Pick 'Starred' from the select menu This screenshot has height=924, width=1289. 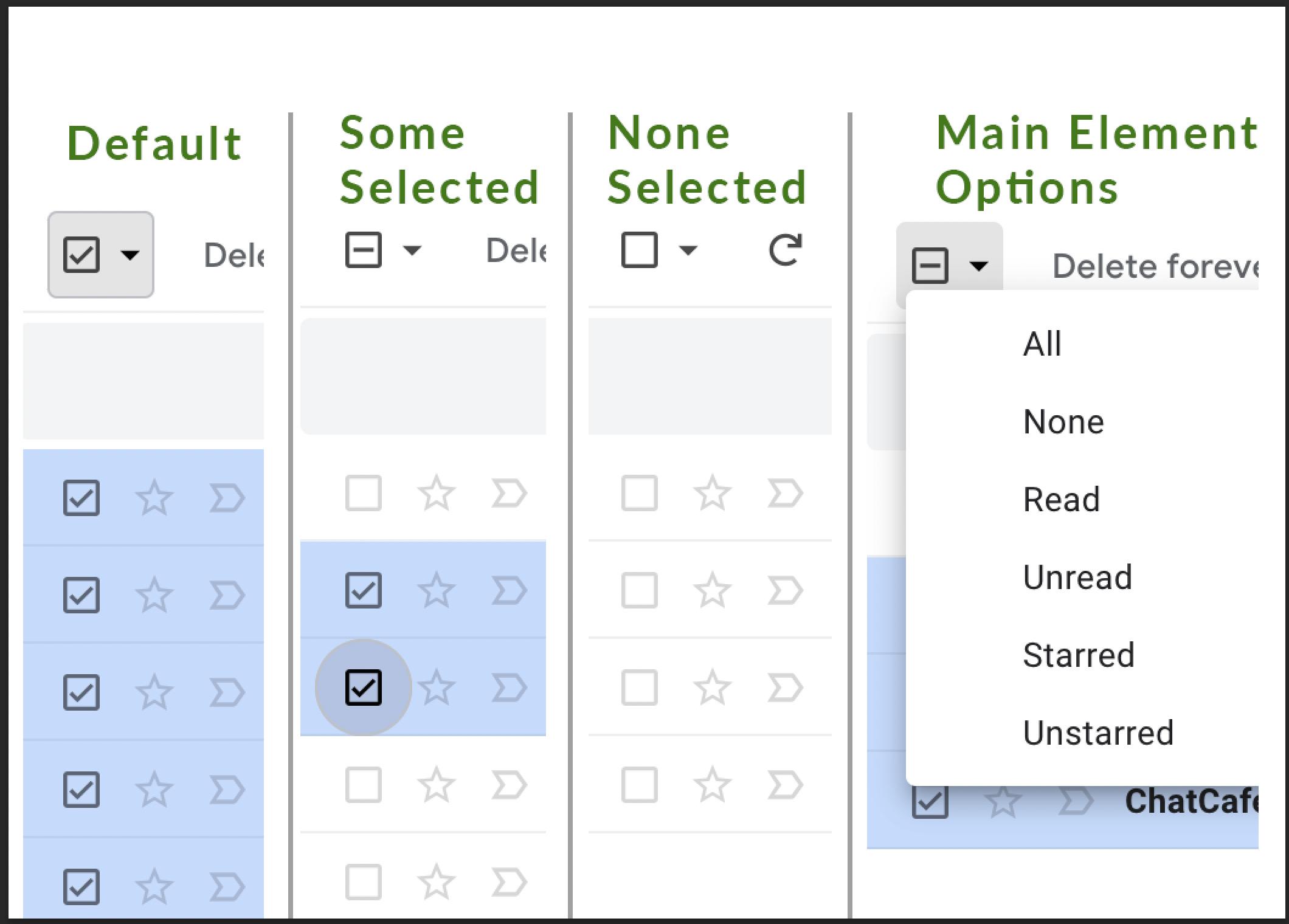pyautogui.click(x=1079, y=655)
